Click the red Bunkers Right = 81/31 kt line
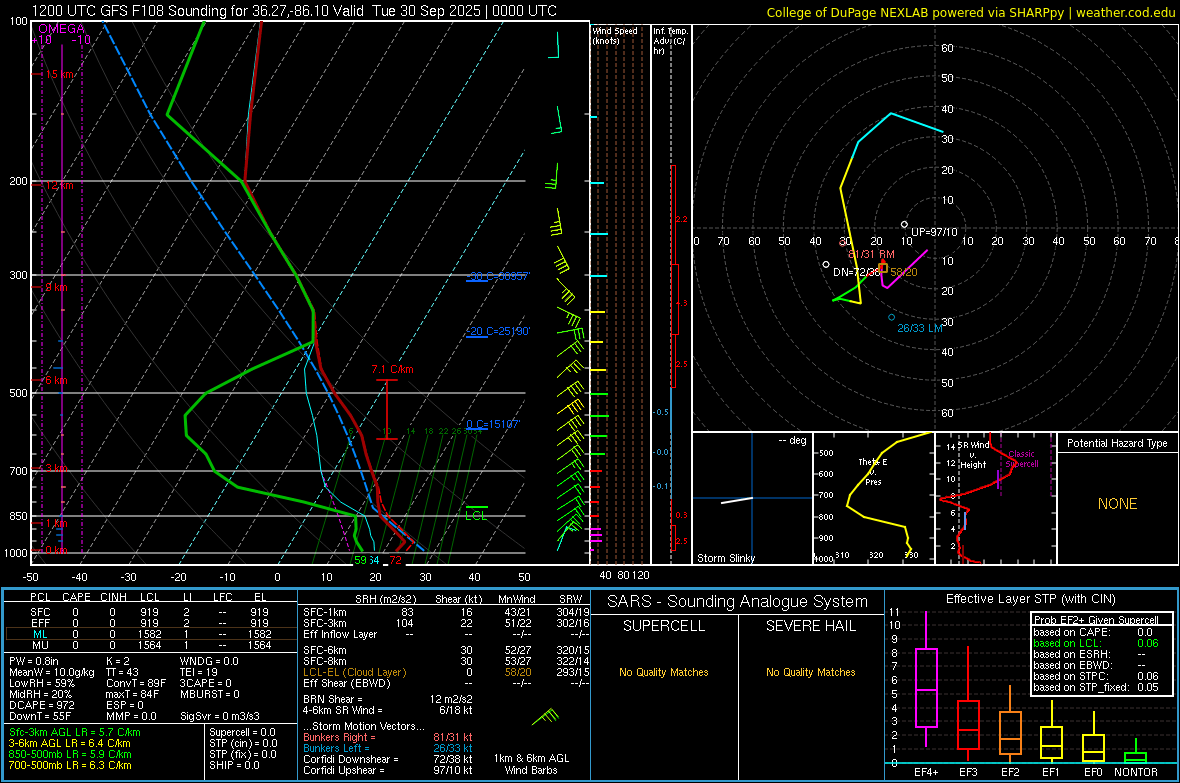Screen dimensions: 1180x783 coord(388,737)
